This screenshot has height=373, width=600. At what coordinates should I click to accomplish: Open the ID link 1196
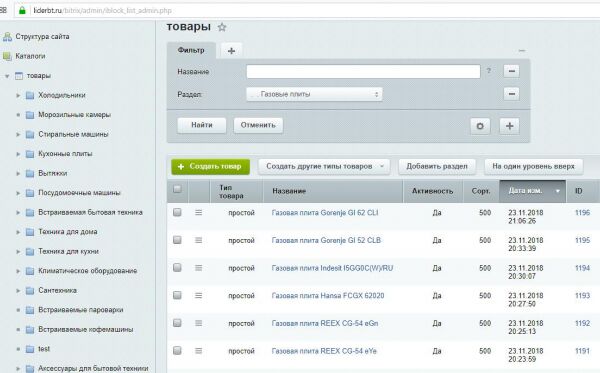[582, 213]
